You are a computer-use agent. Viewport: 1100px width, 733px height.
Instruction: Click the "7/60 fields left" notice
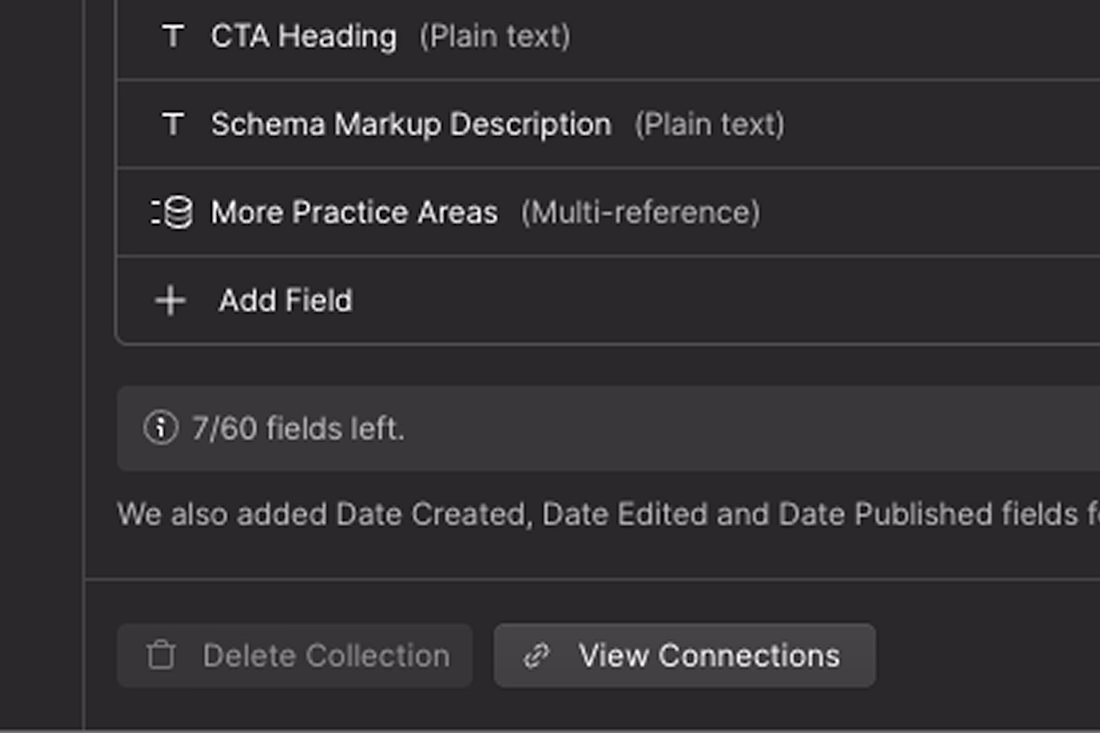coord(298,429)
